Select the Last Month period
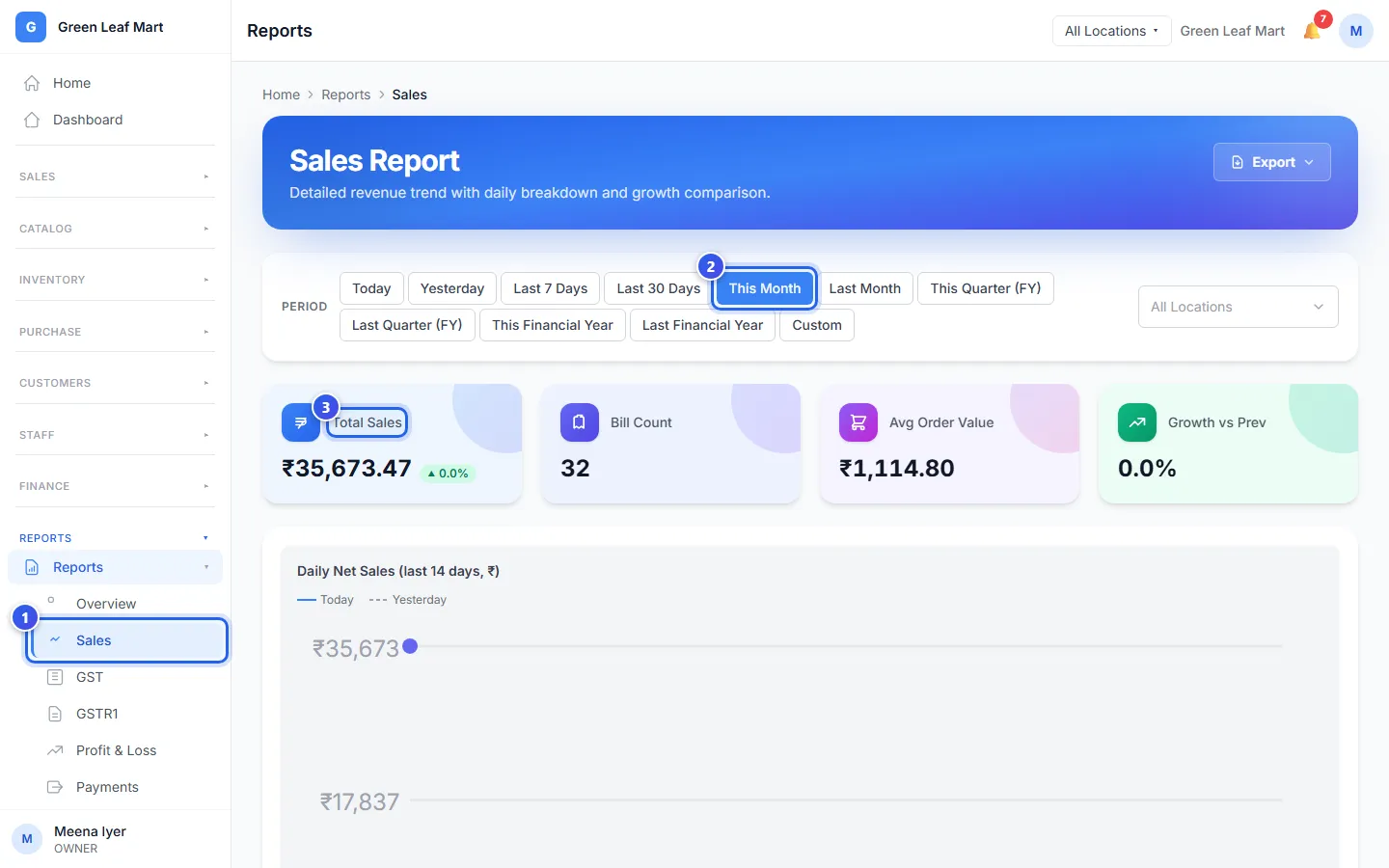This screenshot has width=1389, height=868. (x=865, y=288)
